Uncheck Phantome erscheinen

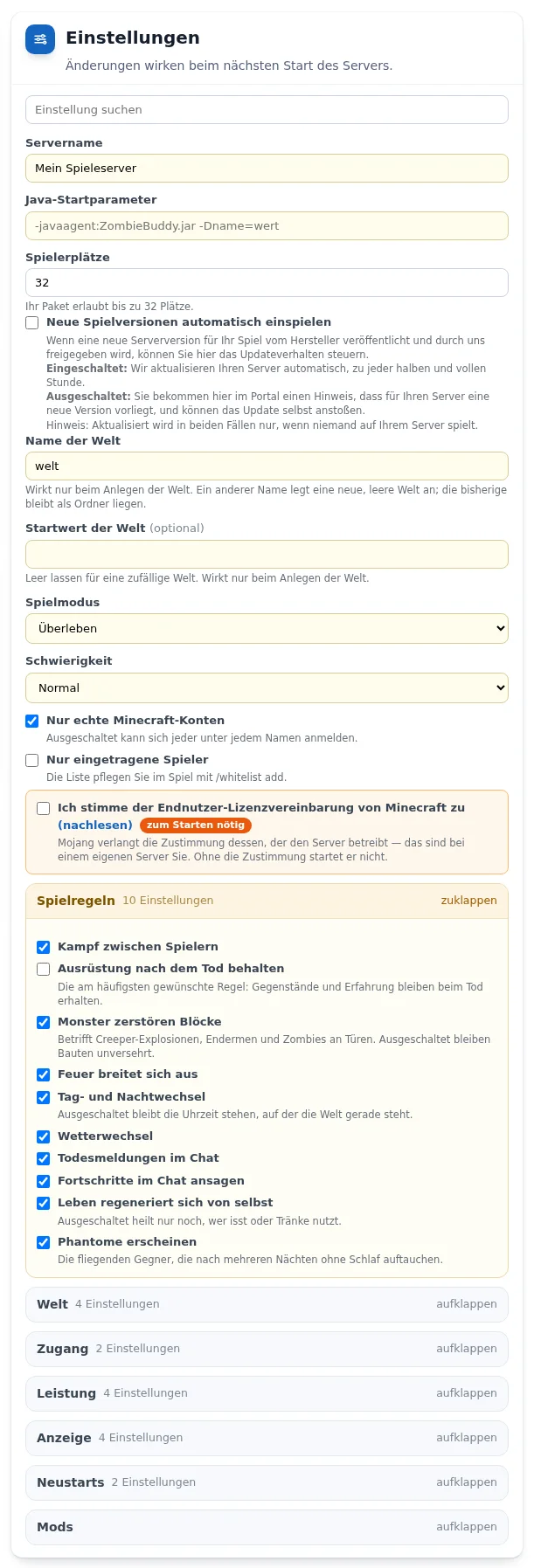tap(44, 1242)
